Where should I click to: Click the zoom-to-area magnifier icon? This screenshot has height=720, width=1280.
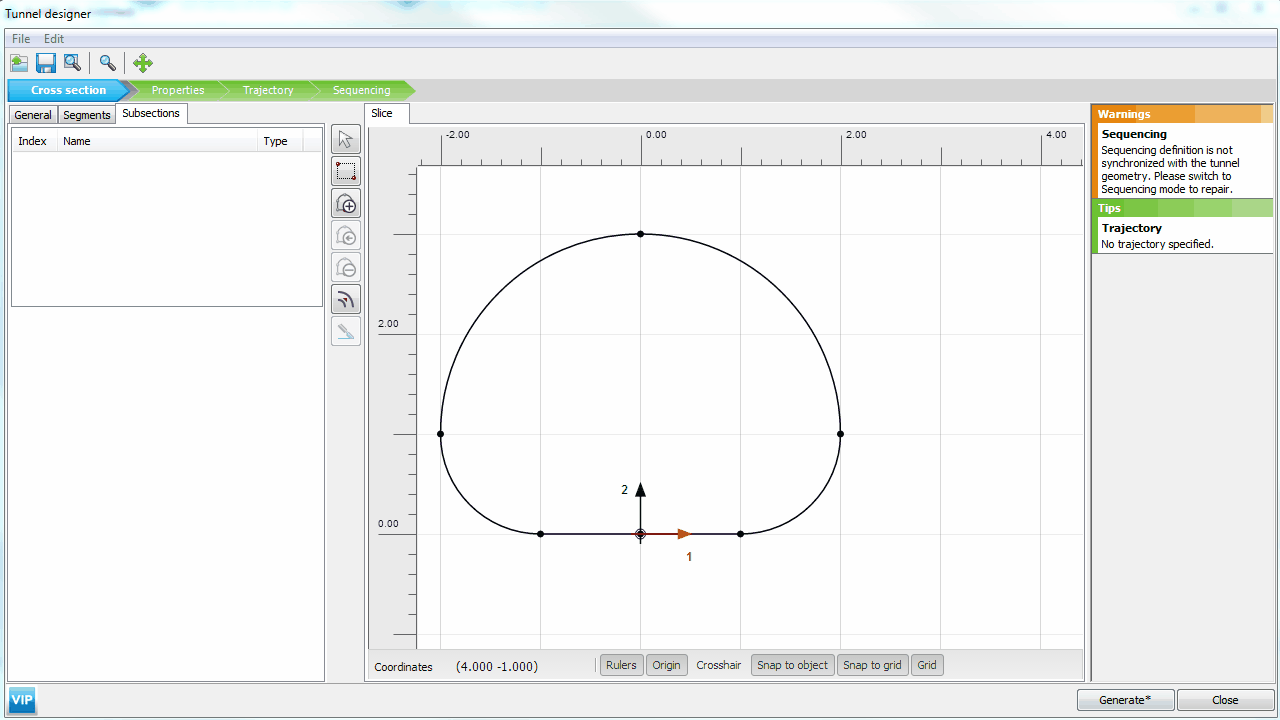72,63
